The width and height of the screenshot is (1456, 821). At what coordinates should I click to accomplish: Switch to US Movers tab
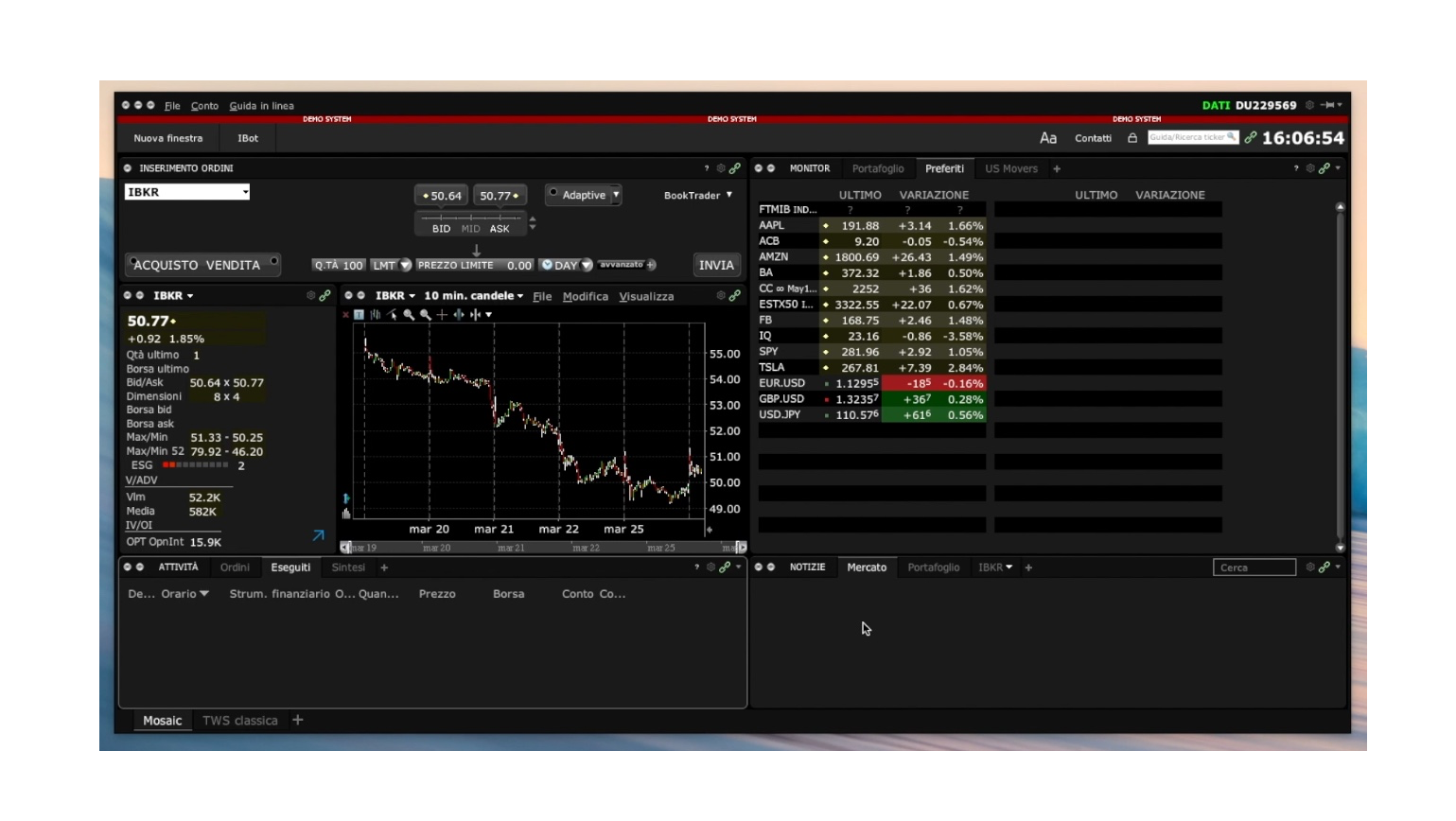pos(1011,169)
